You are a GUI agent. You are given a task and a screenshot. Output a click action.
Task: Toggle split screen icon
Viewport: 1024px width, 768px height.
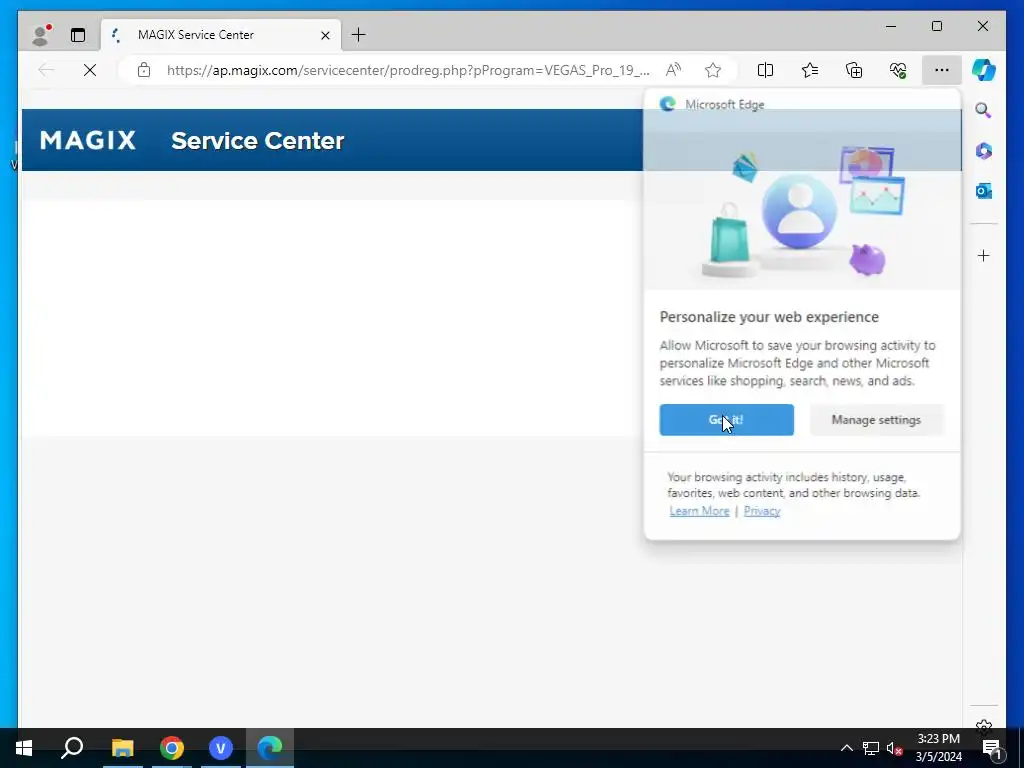pyautogui.click(x=765, y=70)
